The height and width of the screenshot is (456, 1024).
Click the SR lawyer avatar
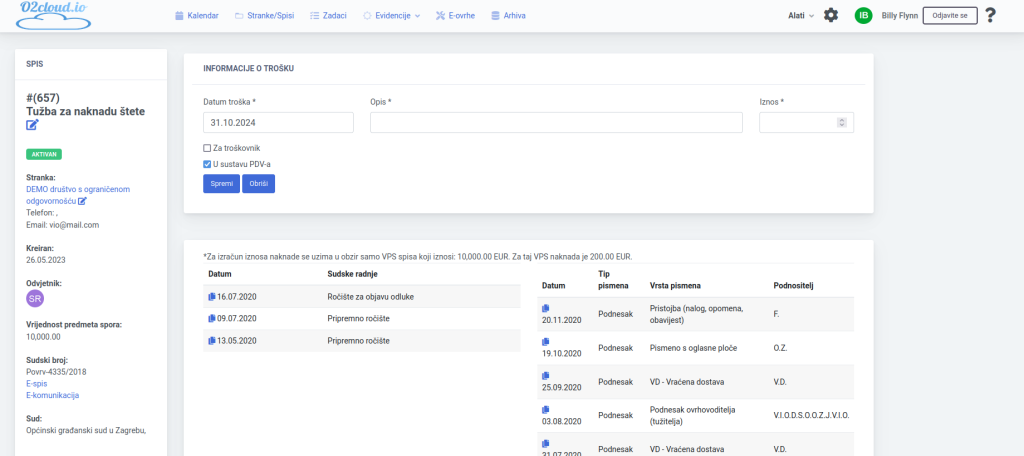[35, 298]
